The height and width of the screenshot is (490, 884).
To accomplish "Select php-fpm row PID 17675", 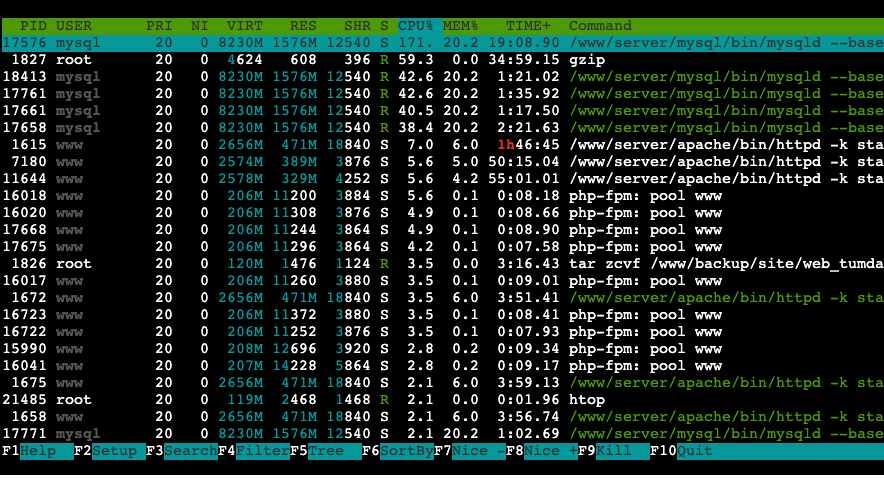I will [x=443, y=247].
